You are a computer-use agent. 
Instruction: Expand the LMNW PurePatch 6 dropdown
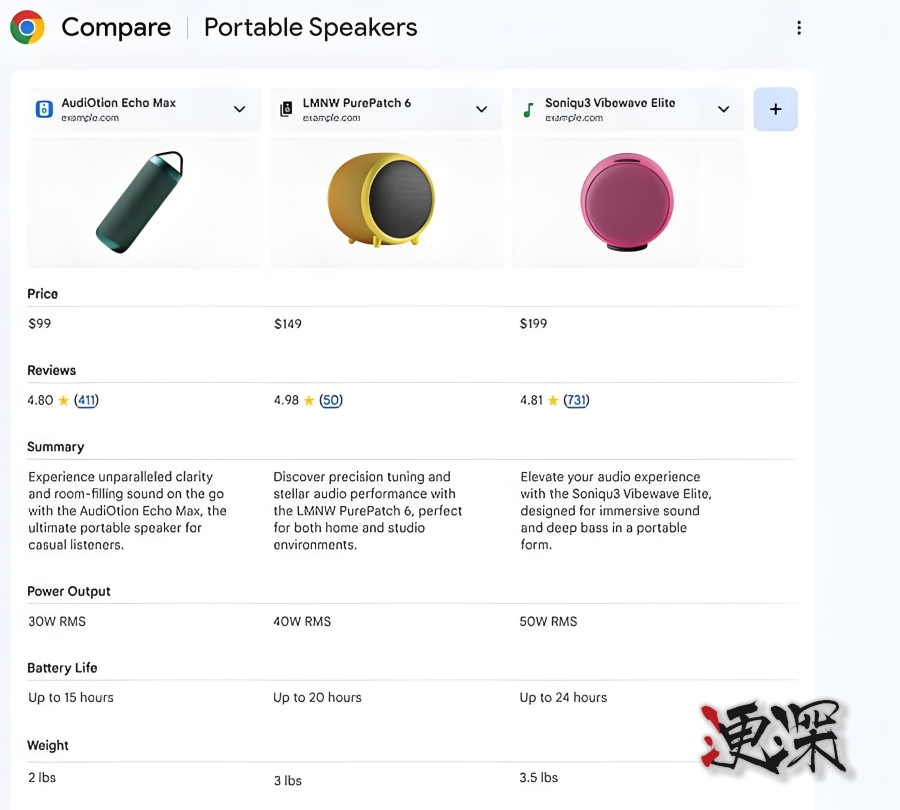click(x=481, y=109)
